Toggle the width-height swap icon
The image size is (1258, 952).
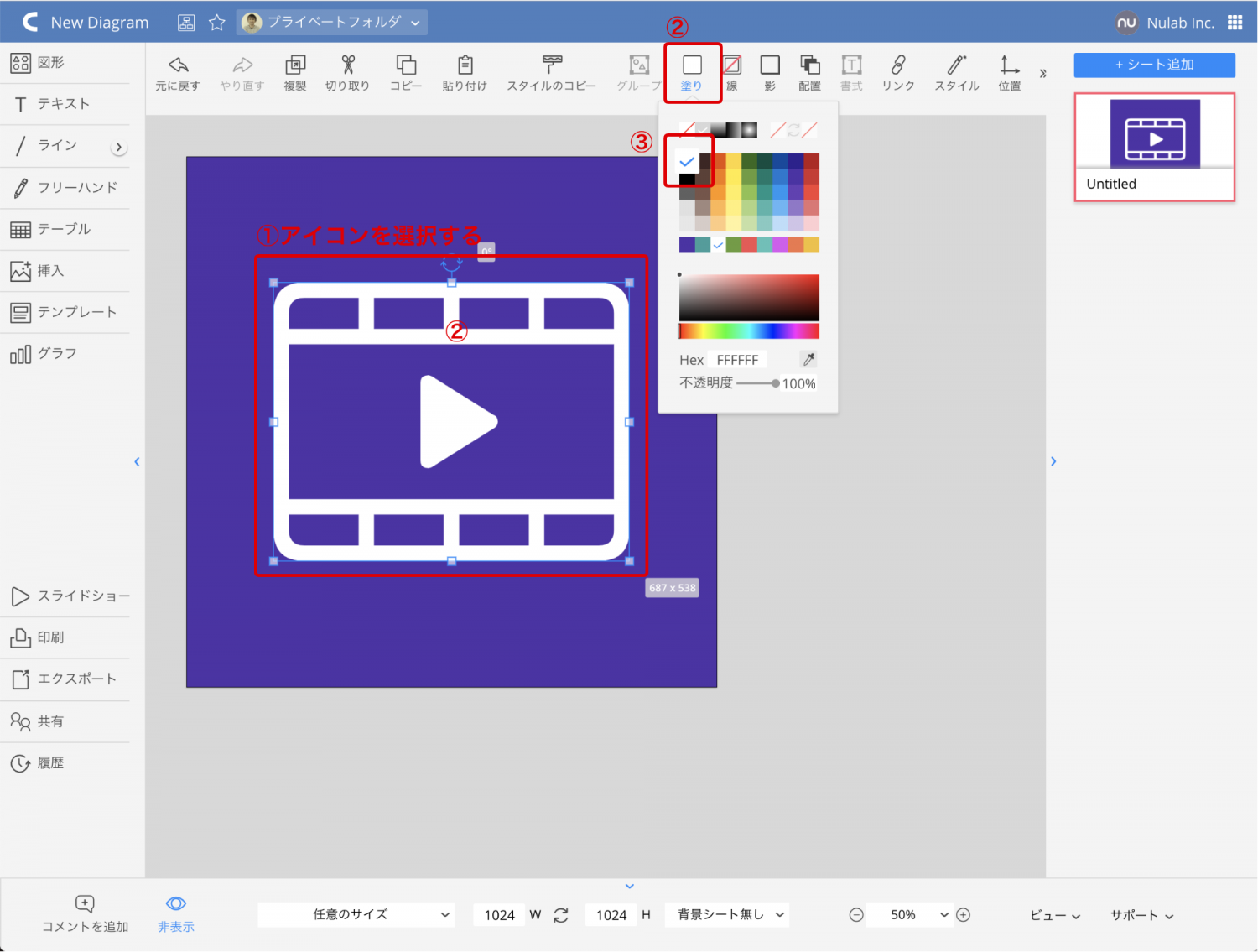click(561, 915)
